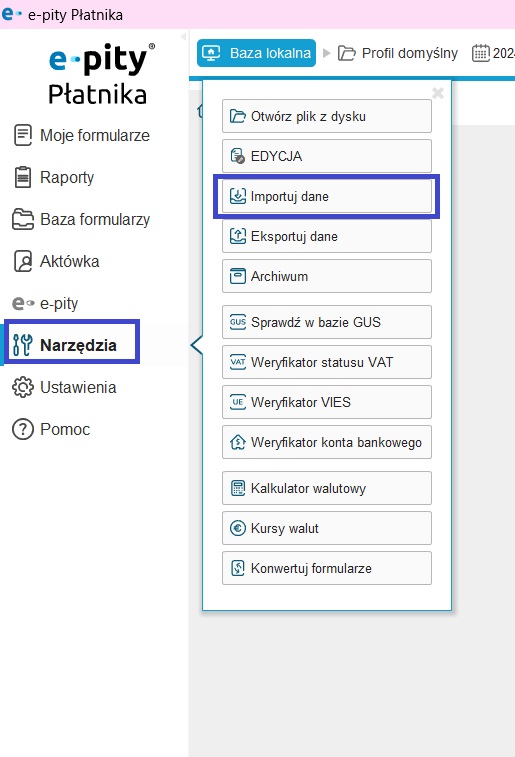Click the Konwertuj formularze document icon
This screenshot has height=757, width=515.
click(x=237, y=568)
